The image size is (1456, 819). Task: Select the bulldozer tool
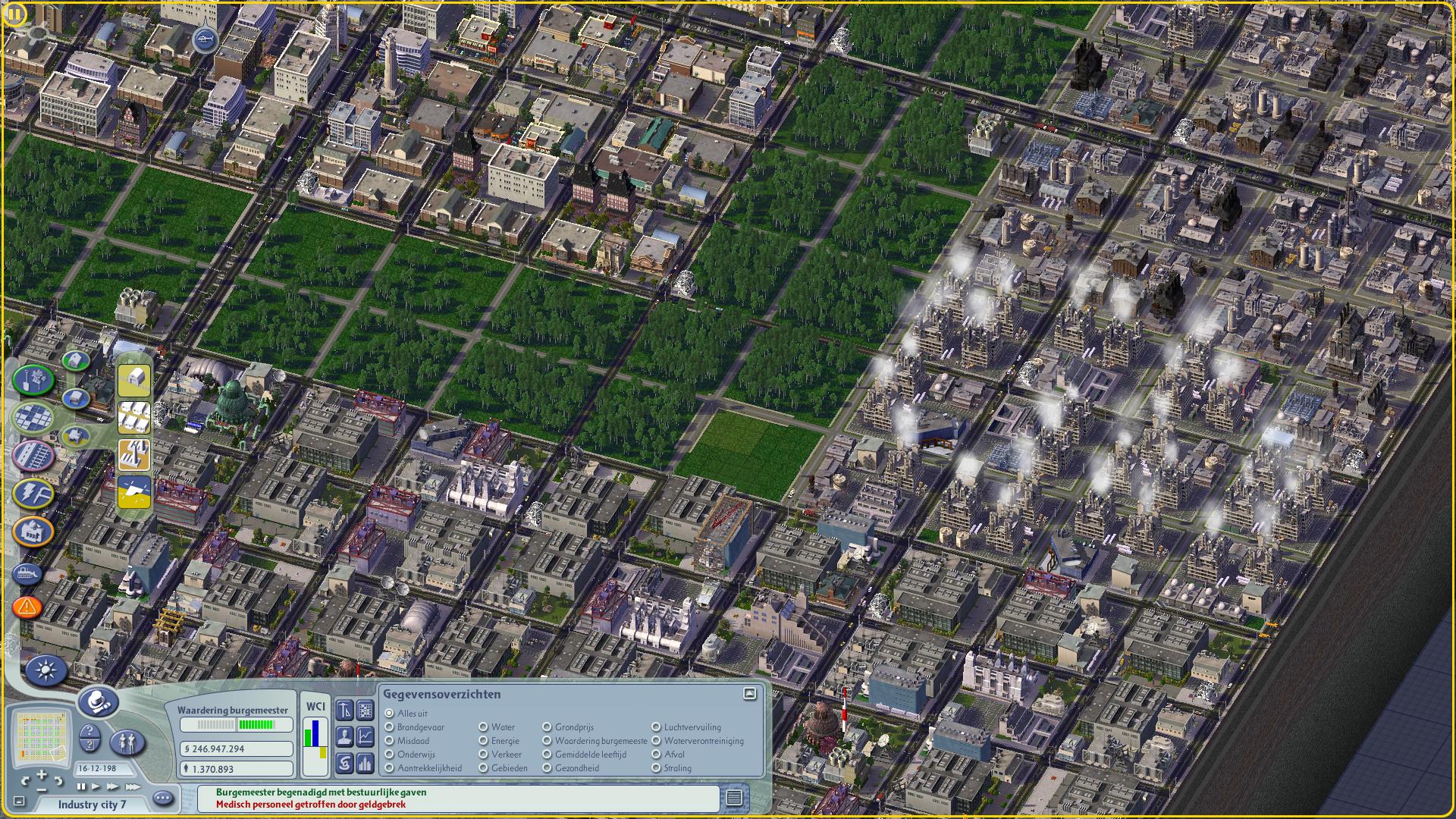[27, 574]
